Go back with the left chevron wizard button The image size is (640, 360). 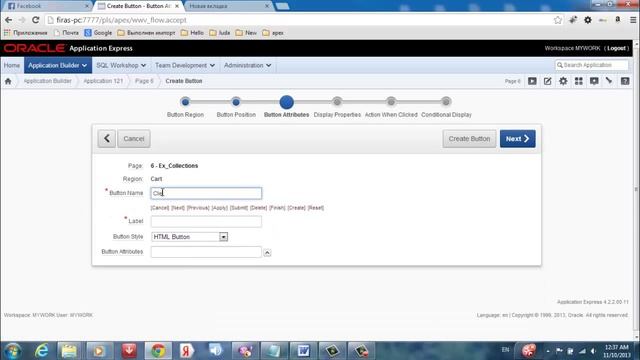(x=107, y=139)
